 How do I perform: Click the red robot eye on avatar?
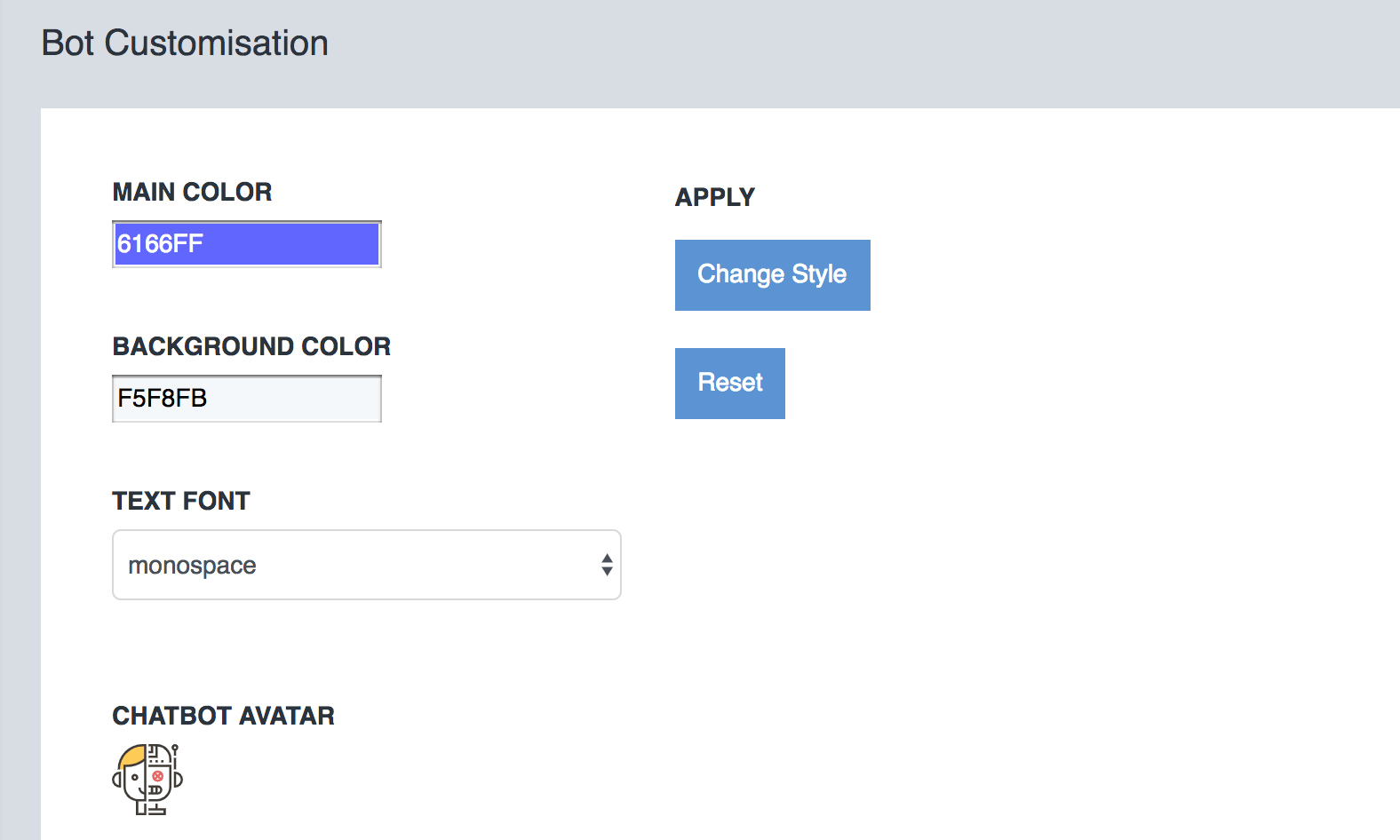(157, 776)
